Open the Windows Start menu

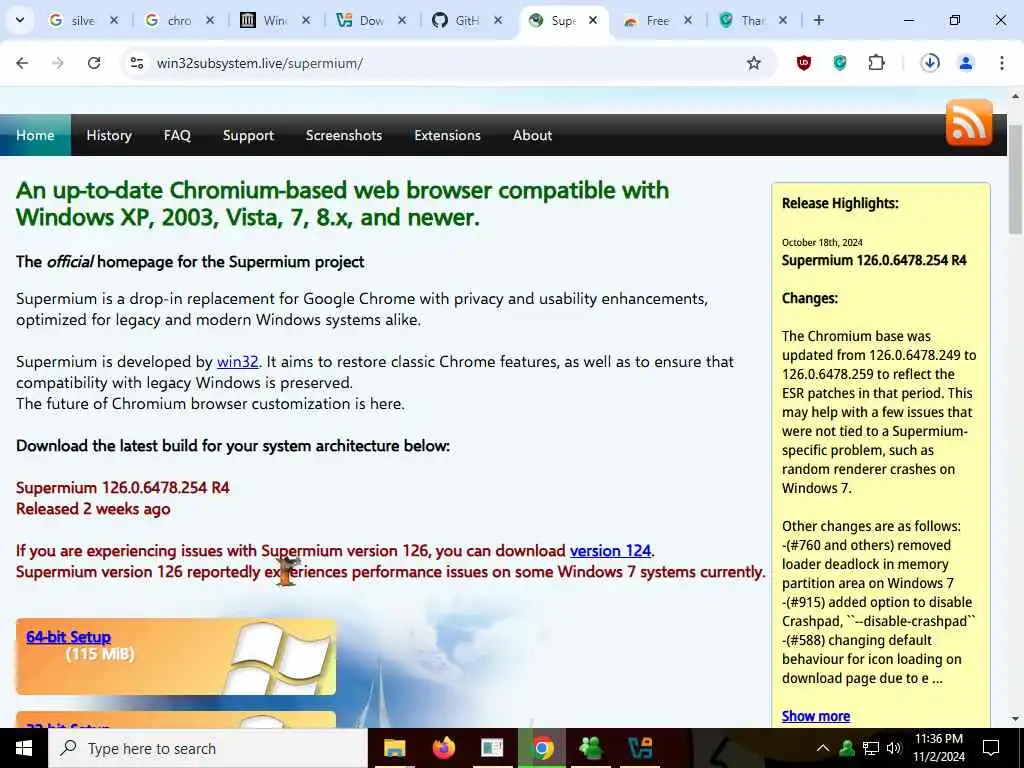(x=24, y=748)
